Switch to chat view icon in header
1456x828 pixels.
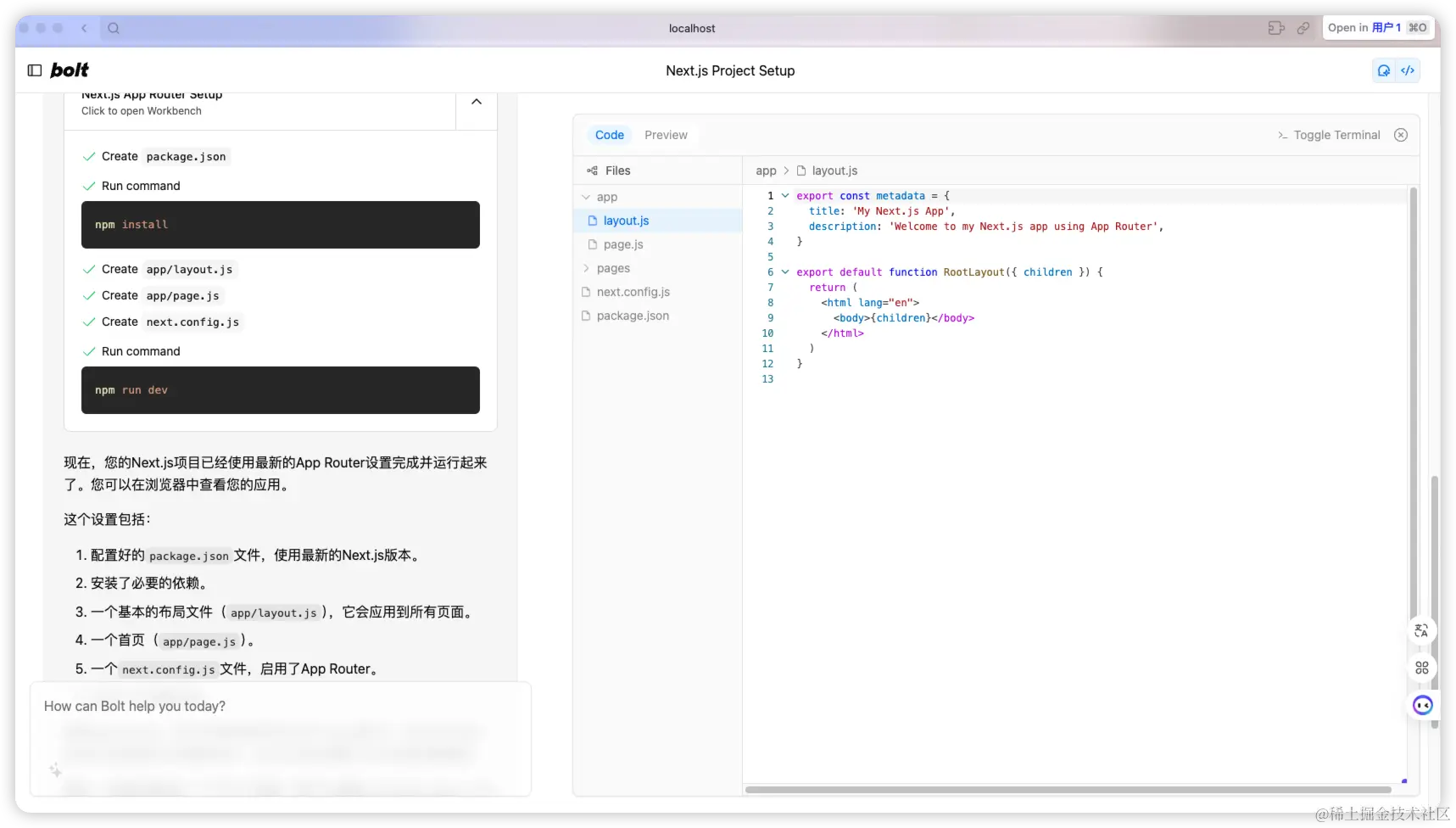1384,70
